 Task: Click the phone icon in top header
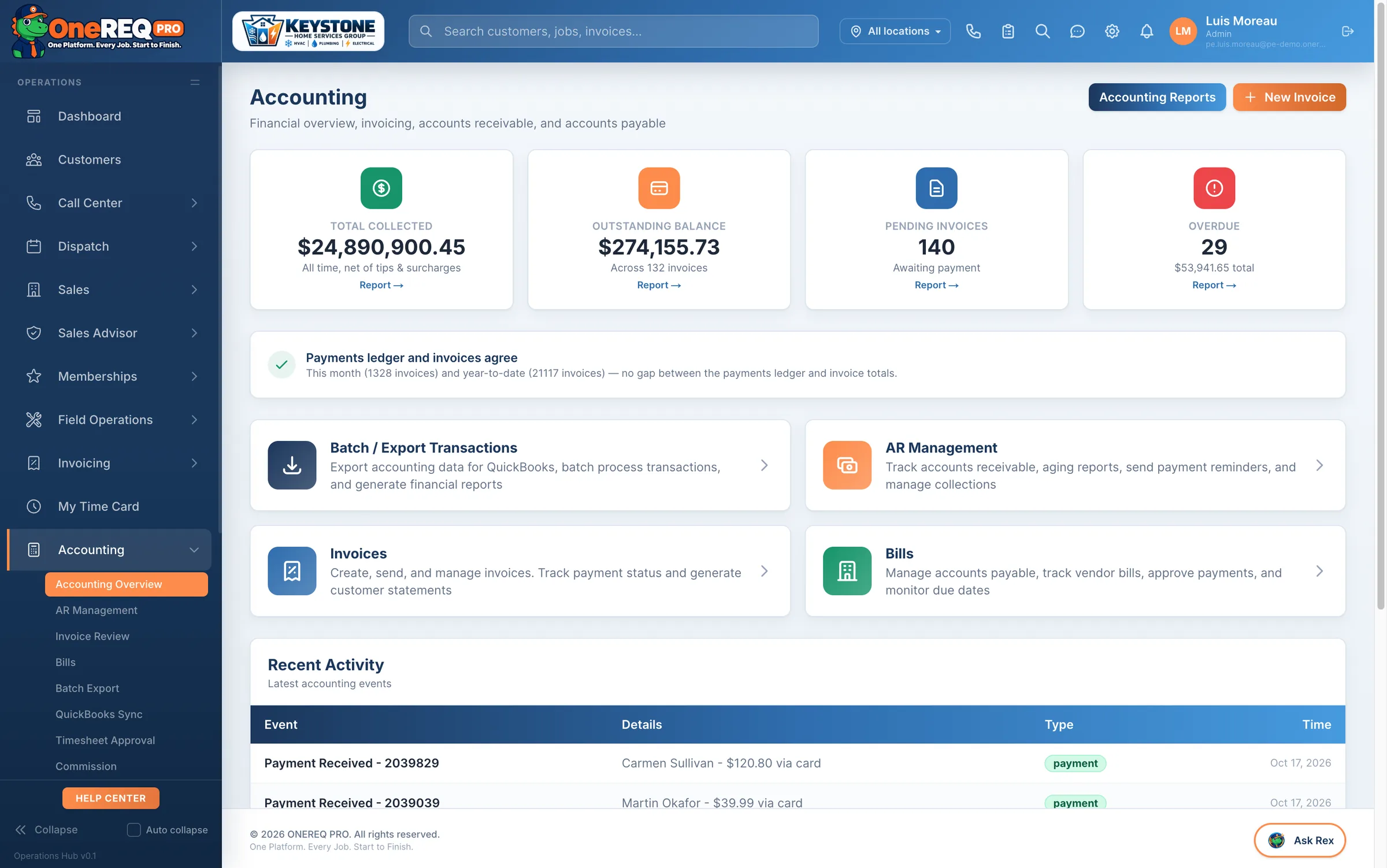973,31
